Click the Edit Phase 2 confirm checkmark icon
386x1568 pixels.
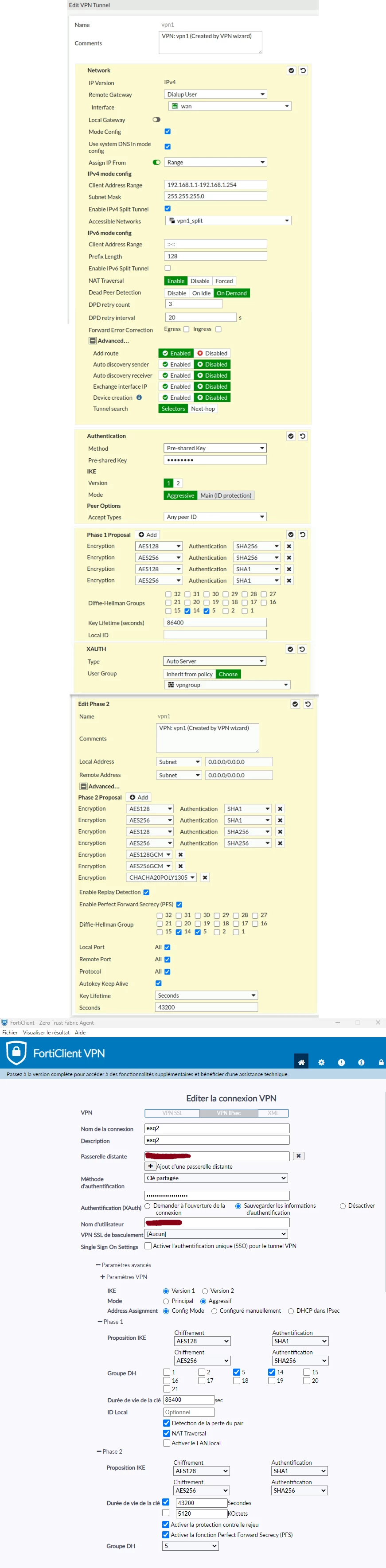pyautogui.click(x=295, y=704)
